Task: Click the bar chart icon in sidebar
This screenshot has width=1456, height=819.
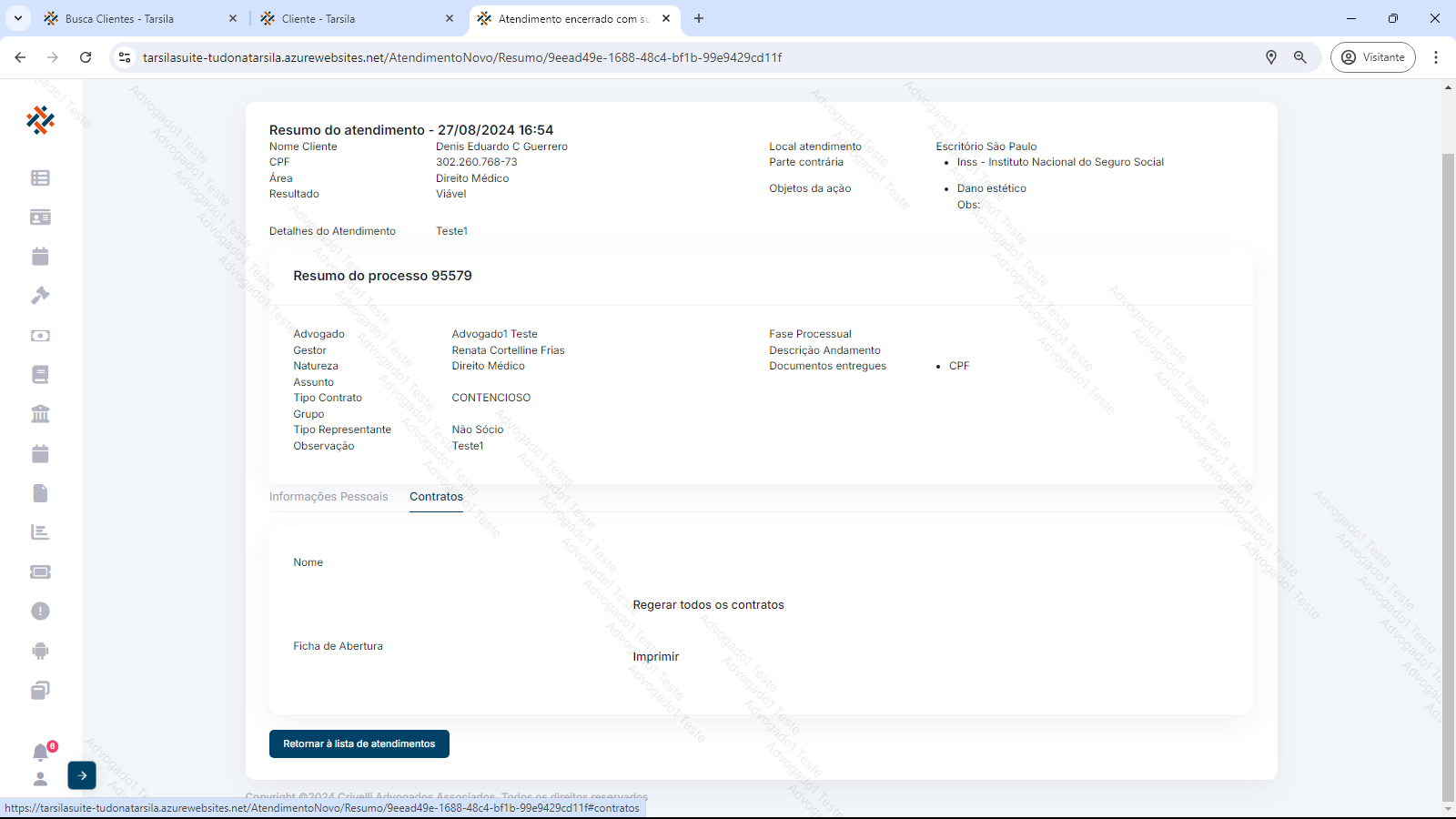Action: (x=40, y=532)
